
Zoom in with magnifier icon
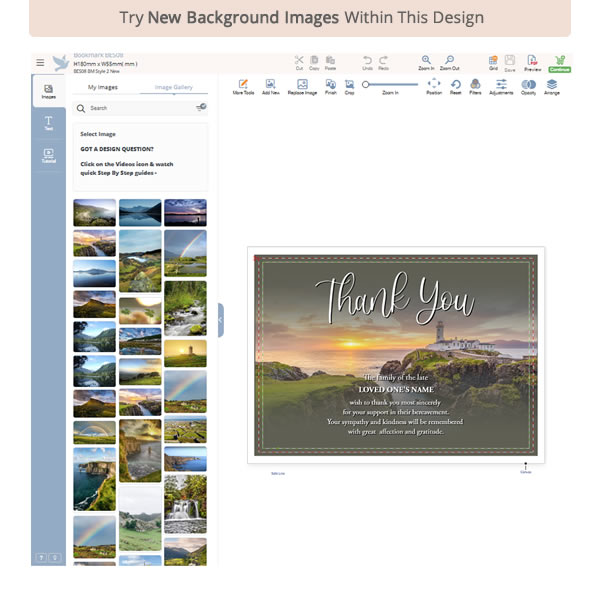[x=426, y=61]
